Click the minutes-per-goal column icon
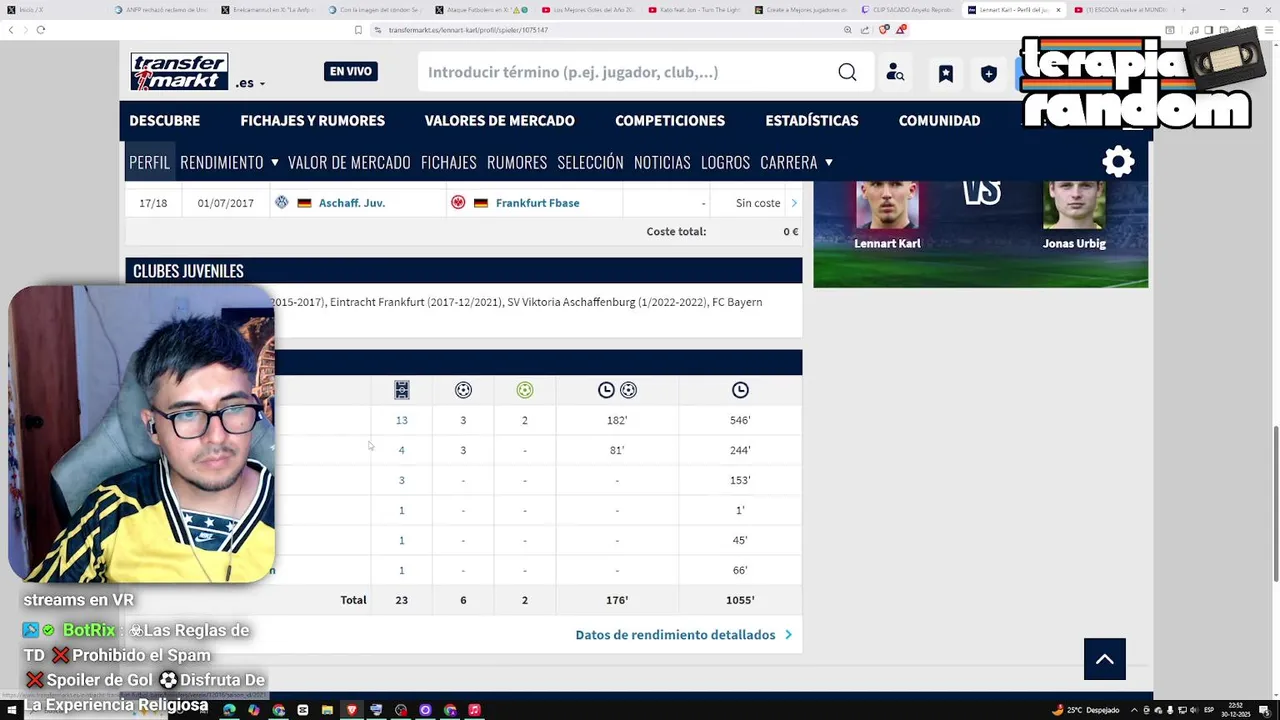1280x720 pixels. click(617, 390)
